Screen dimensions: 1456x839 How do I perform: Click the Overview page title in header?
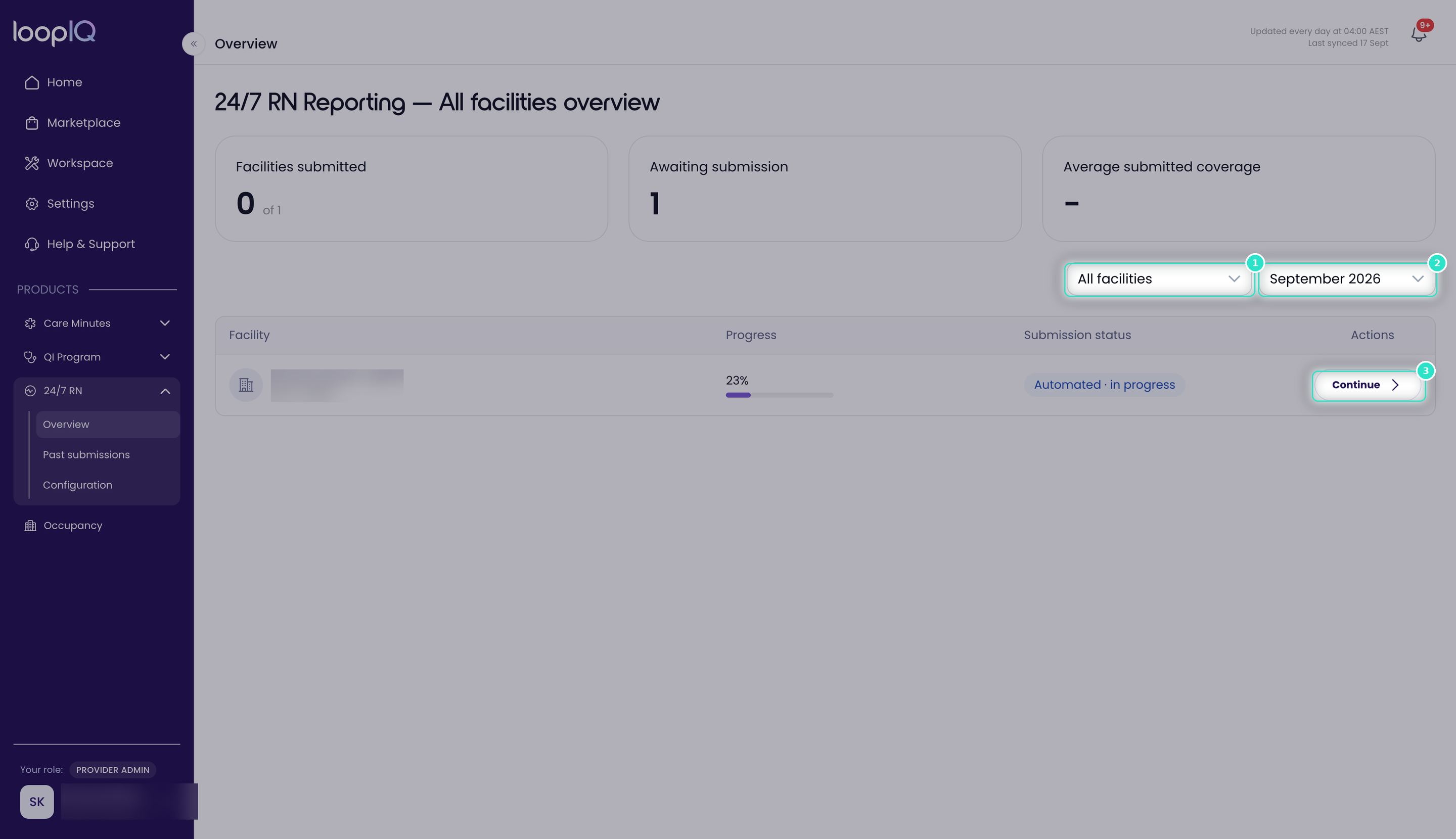pos(246,44)
